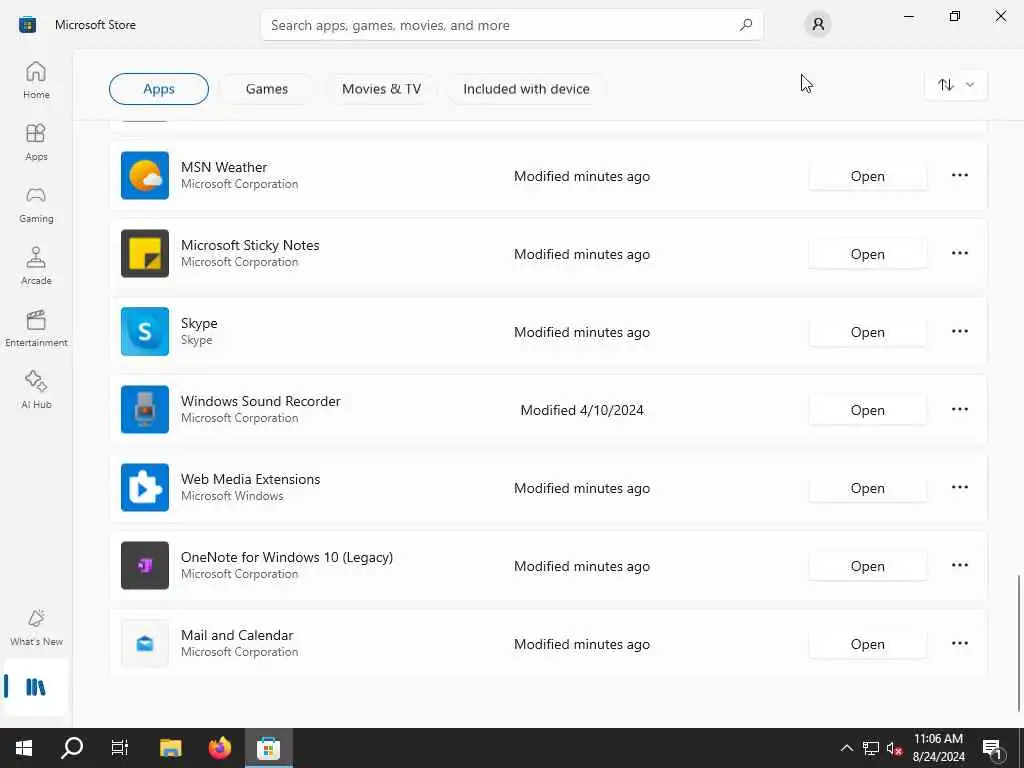This screenshot has height=768, width=1024.
Task: Open the Arcade section in the sidebar
Action: click(x=36, y=266)
